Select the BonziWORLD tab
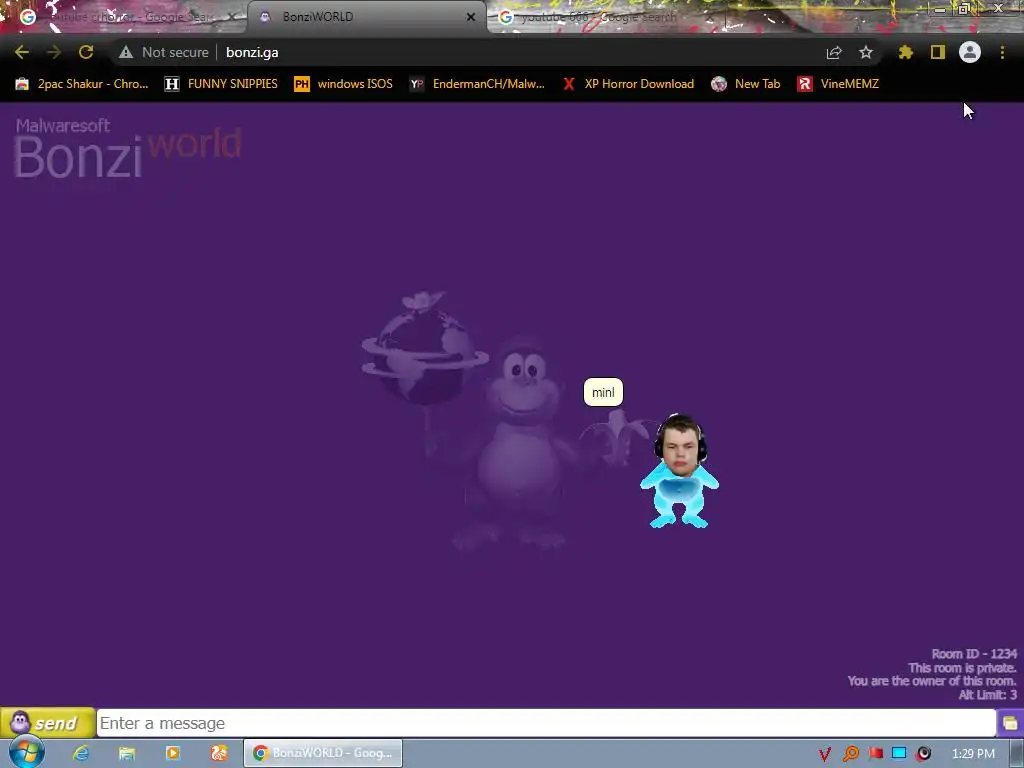This screenshot has height=768, width=1024. tap(366, 17)
